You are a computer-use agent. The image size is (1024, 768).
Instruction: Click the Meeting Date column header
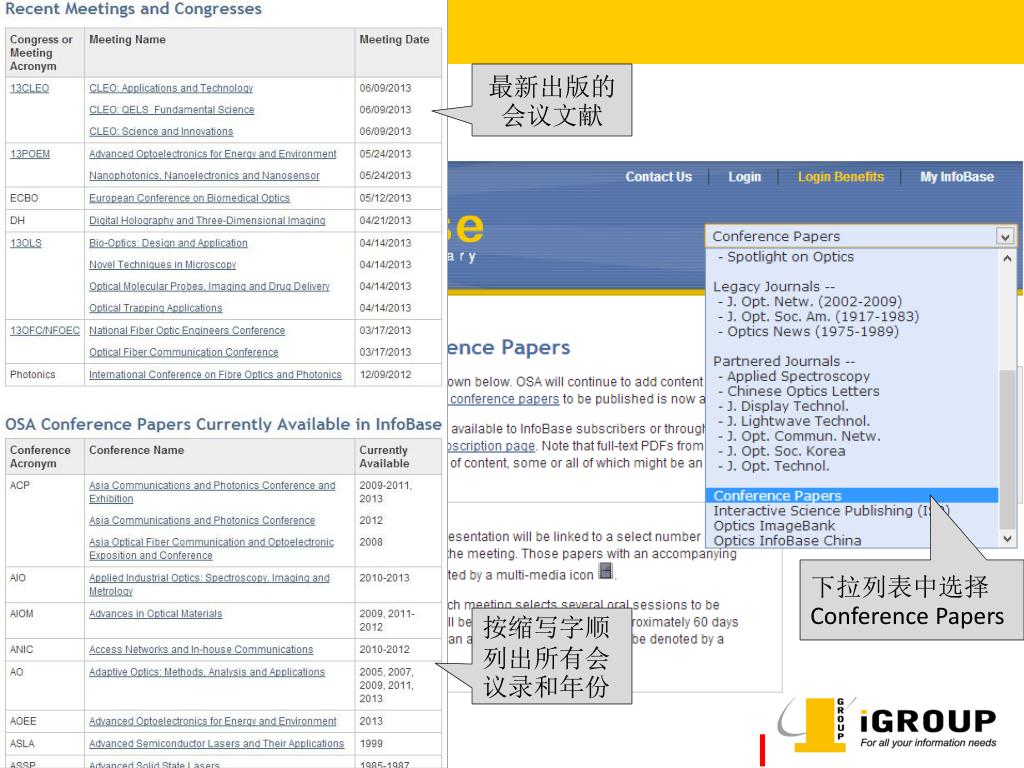click(x=394, y=40)
